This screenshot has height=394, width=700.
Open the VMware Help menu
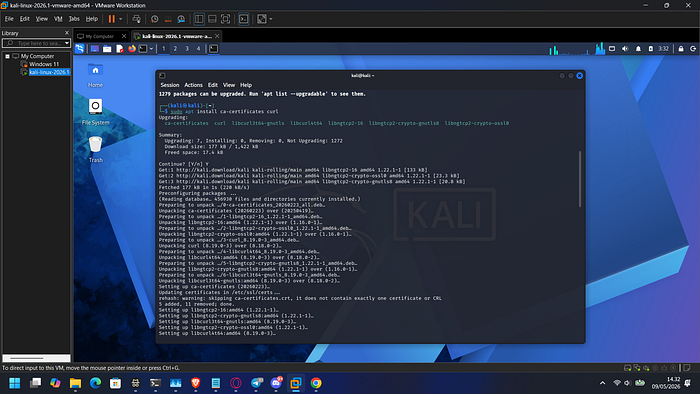[x=92, y=19]
